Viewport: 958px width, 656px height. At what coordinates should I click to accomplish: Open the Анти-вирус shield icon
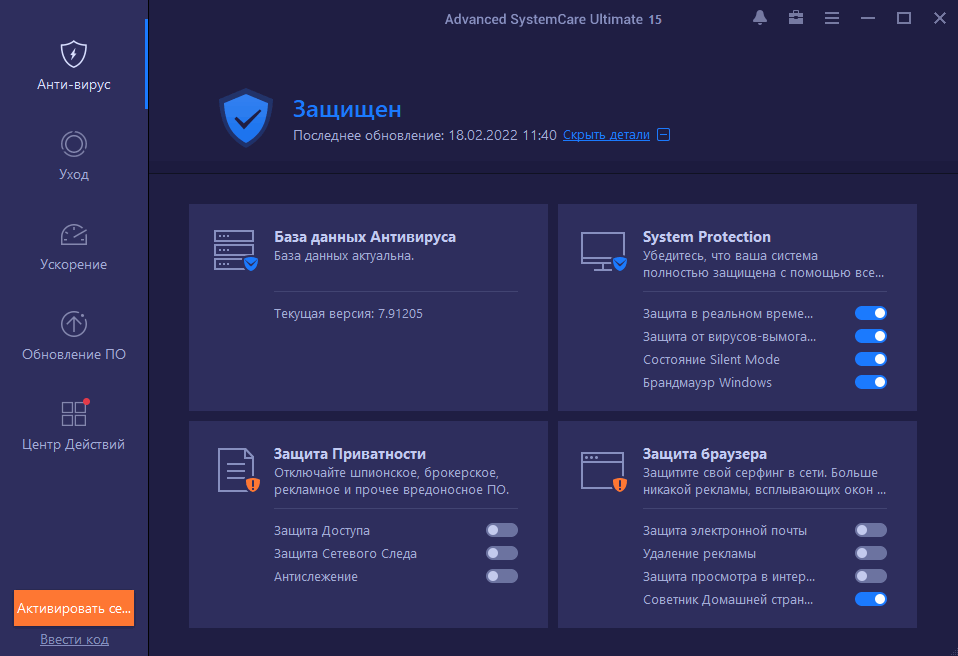pos(73,54)
